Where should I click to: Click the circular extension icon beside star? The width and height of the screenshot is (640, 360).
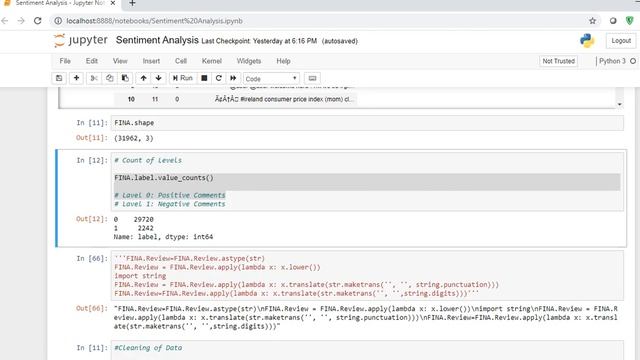(613, 20)
